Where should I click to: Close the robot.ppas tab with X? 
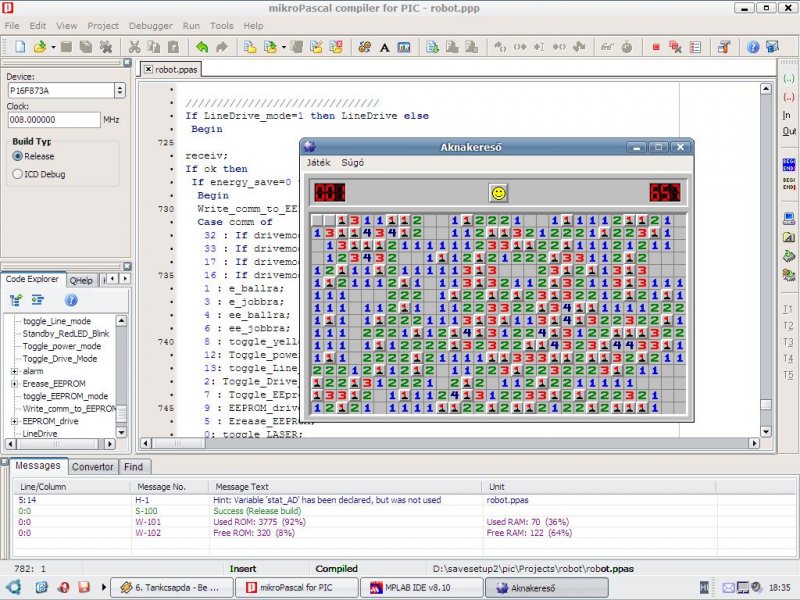click(x=148, y=69)
